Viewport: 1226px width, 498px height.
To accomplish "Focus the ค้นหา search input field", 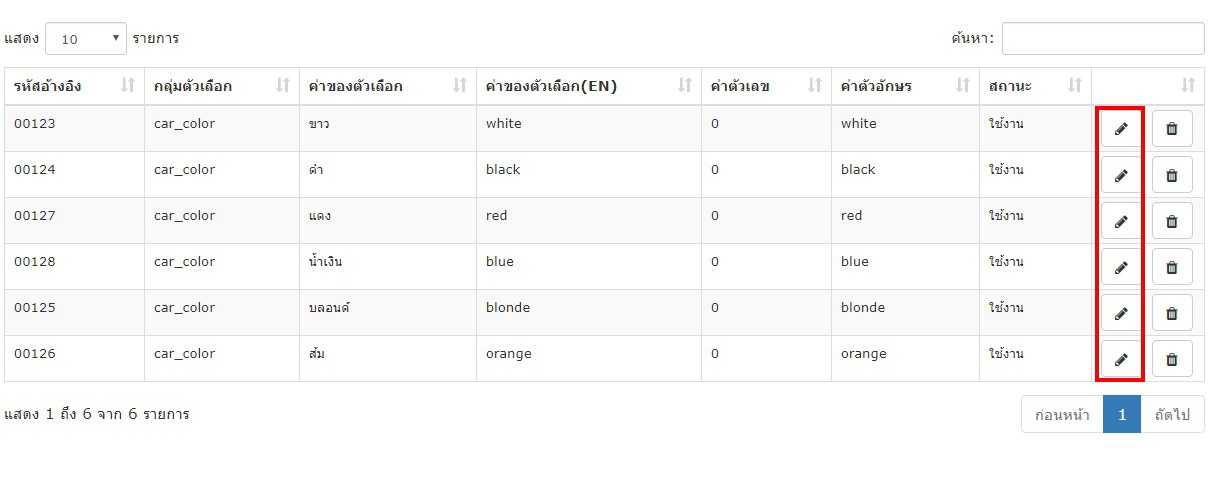I will pyautogui.click(x=1103, y=39).
